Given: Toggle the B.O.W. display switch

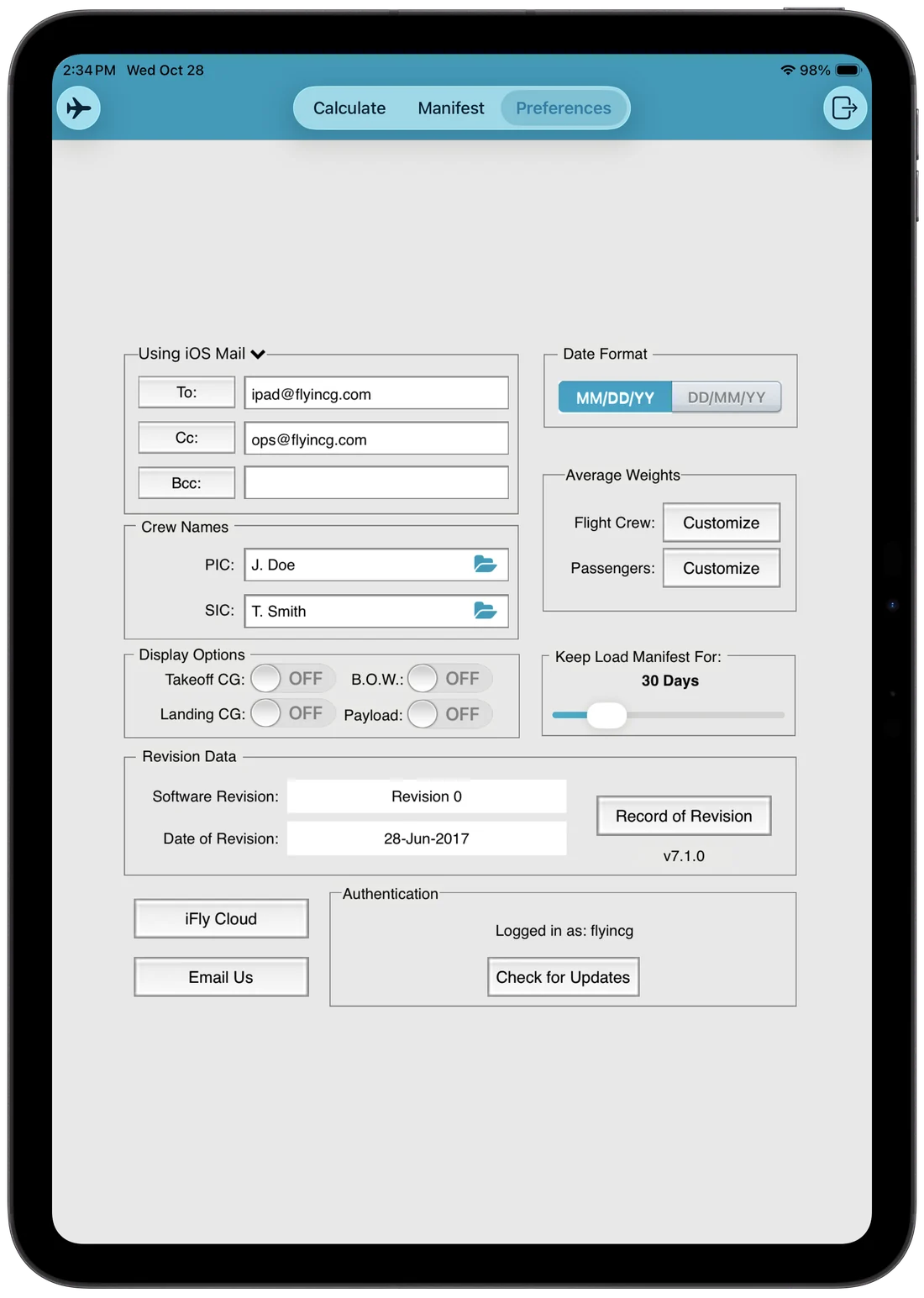Looking at the screenshot, I should [x=449, y=678].
